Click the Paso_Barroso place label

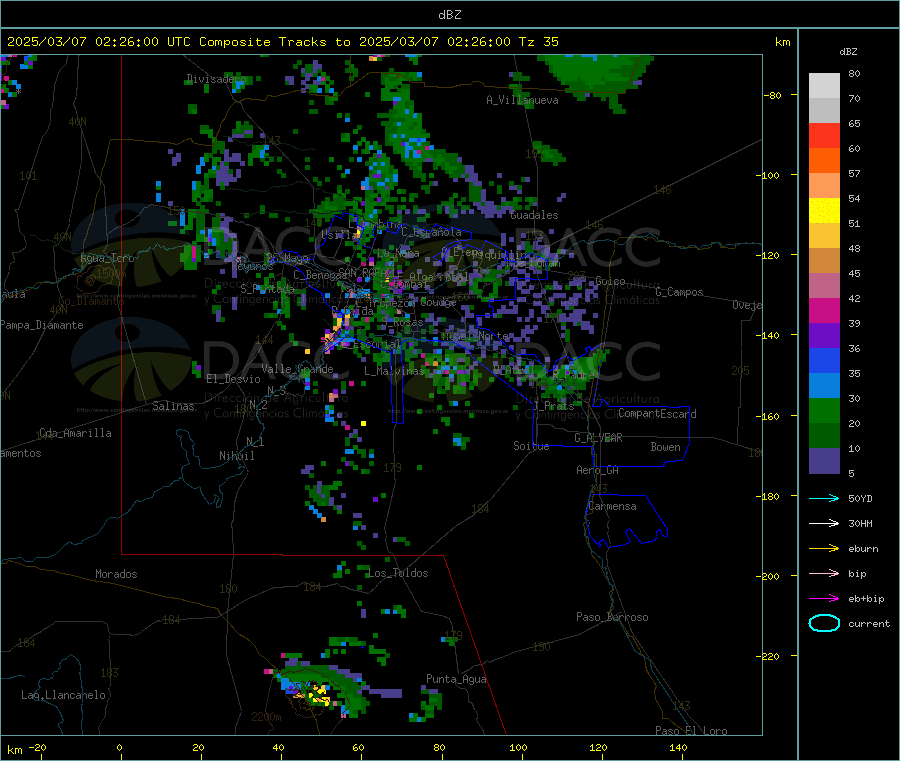[x=612, y=617]
